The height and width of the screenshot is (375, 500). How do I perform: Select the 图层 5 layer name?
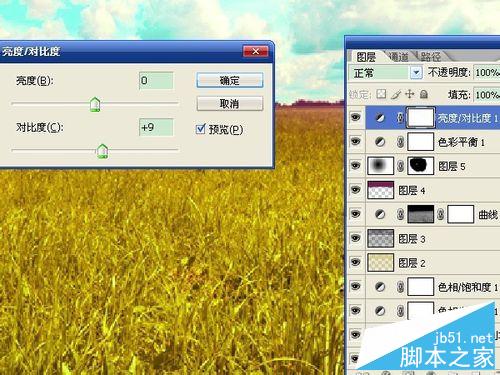[x=452, y=166]
